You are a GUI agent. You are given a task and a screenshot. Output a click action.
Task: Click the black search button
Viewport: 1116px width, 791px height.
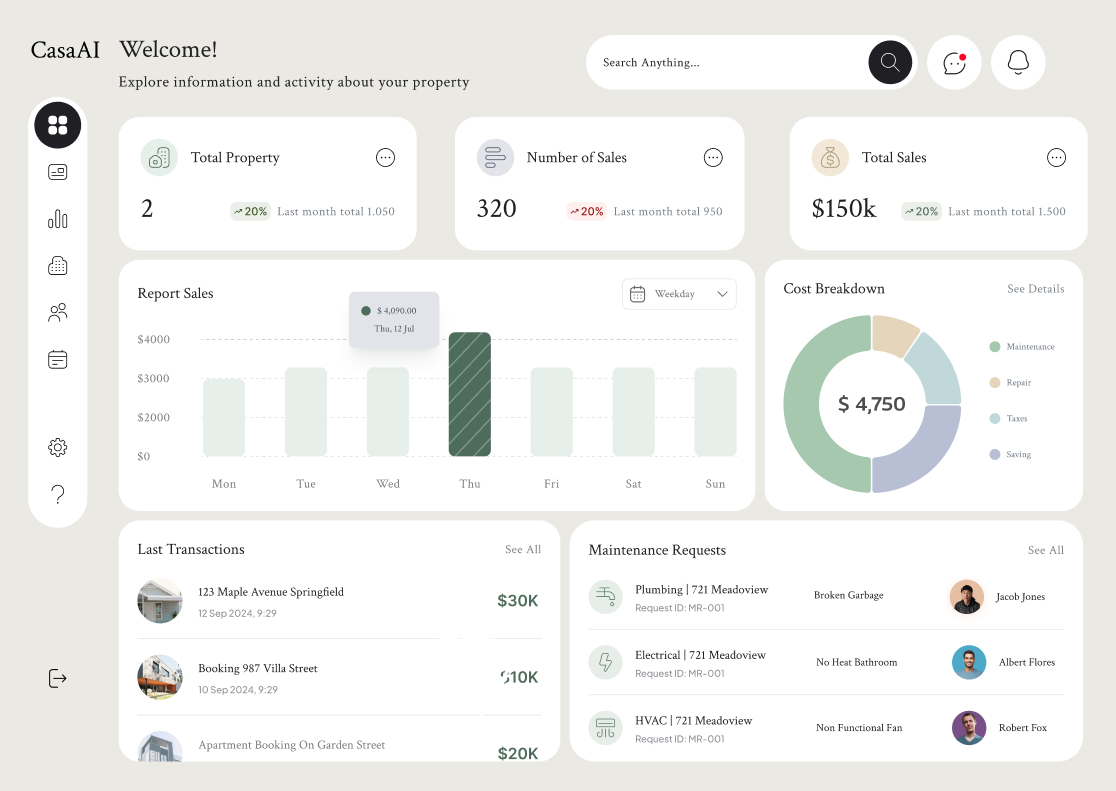pos(889,62)
